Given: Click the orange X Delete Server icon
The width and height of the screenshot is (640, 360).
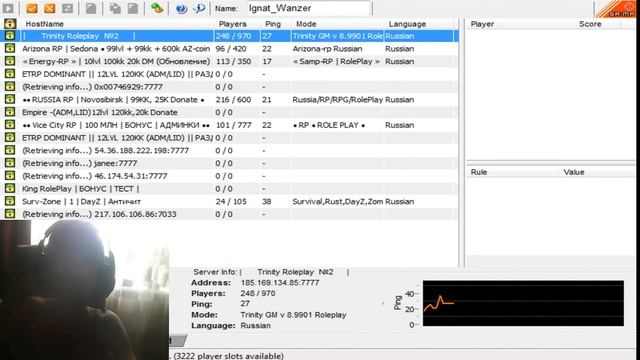Looking at the screenshot, I should coord(50,8).
